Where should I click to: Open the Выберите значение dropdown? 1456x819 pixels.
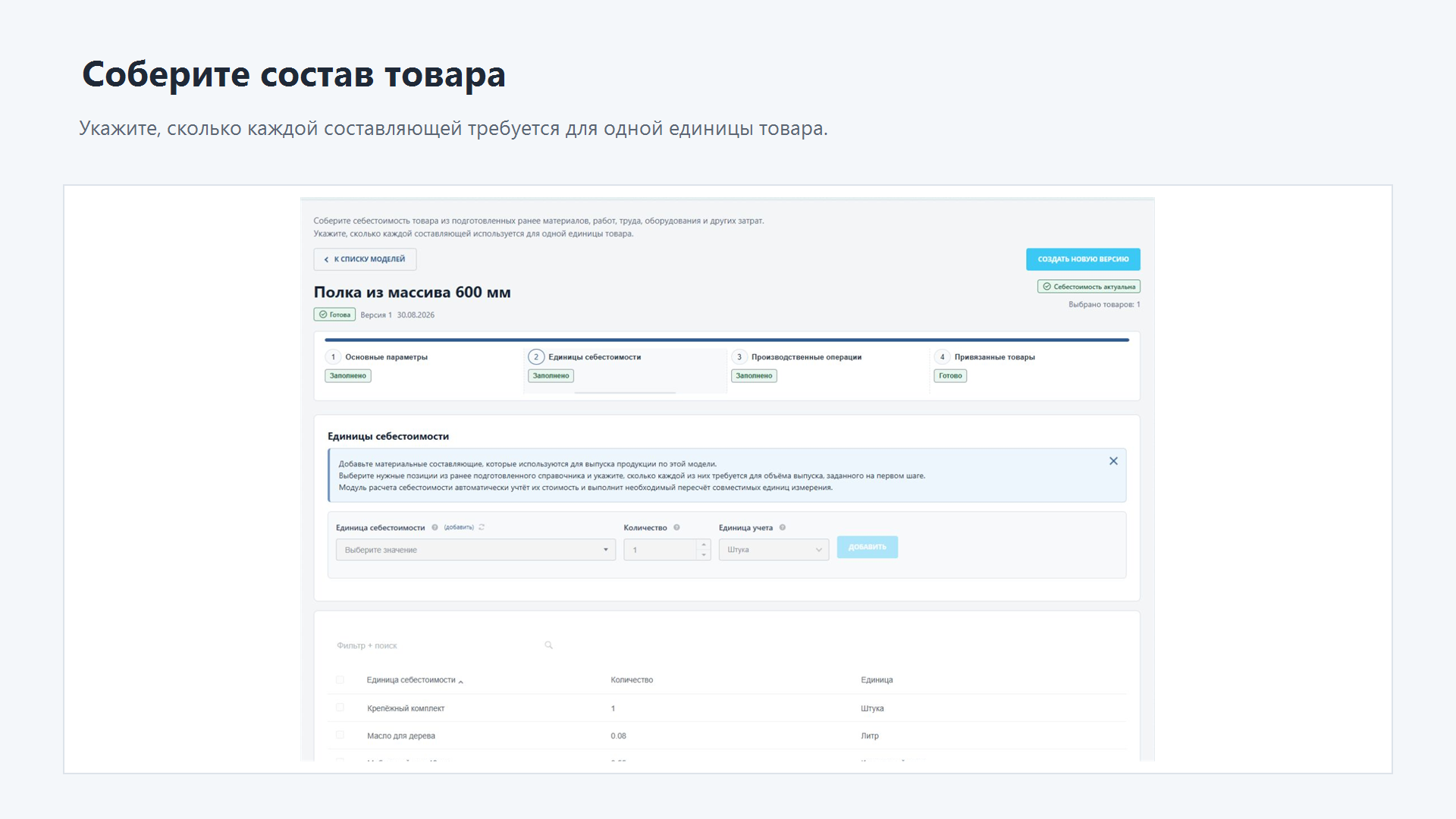pyautogui.click(x=475, y=550)
